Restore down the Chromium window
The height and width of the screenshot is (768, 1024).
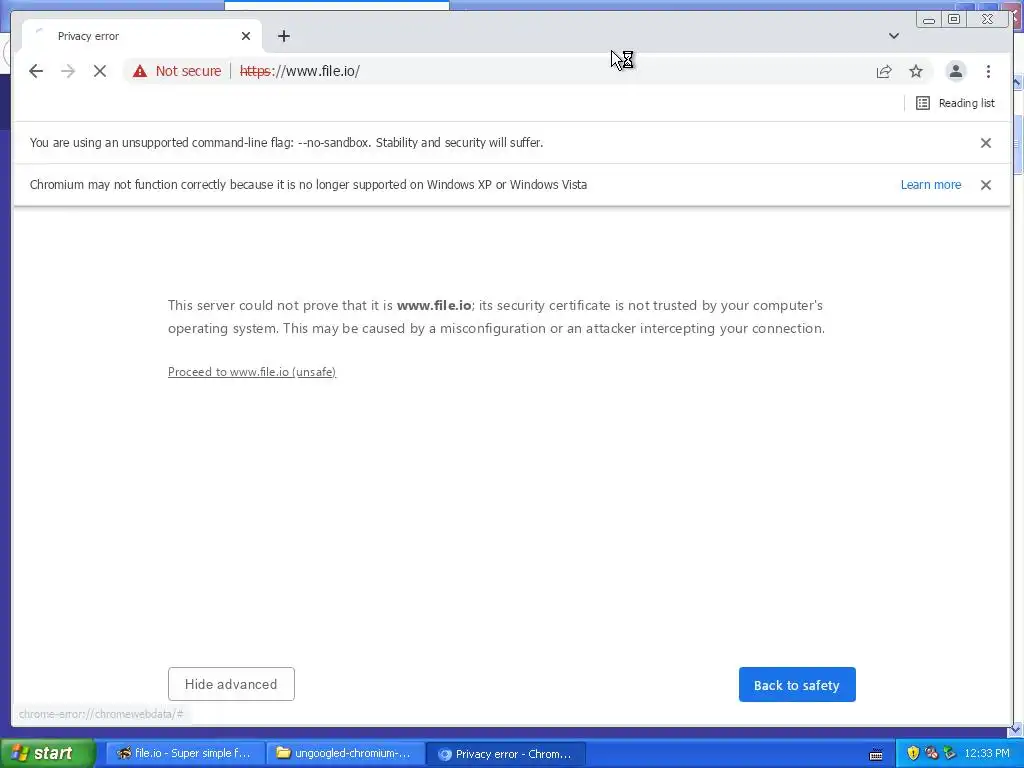point(954,20)
